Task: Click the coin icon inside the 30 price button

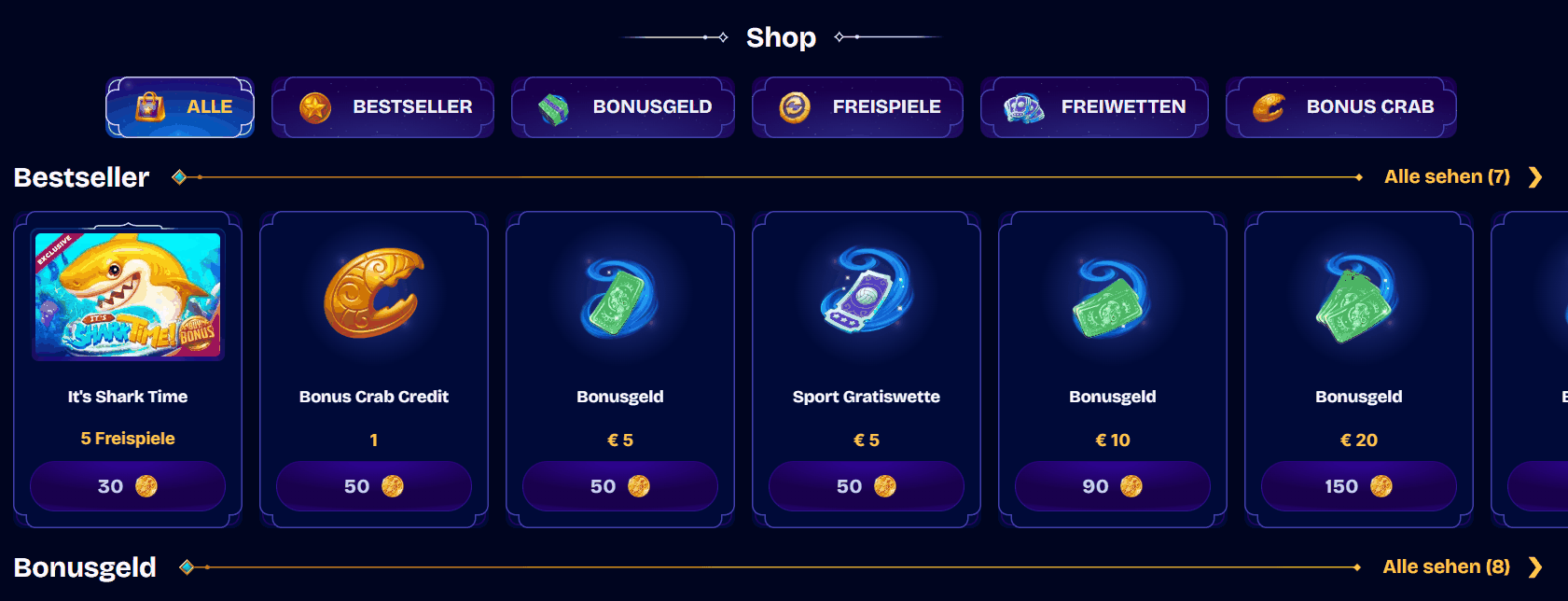Action: tap(146, 485)
